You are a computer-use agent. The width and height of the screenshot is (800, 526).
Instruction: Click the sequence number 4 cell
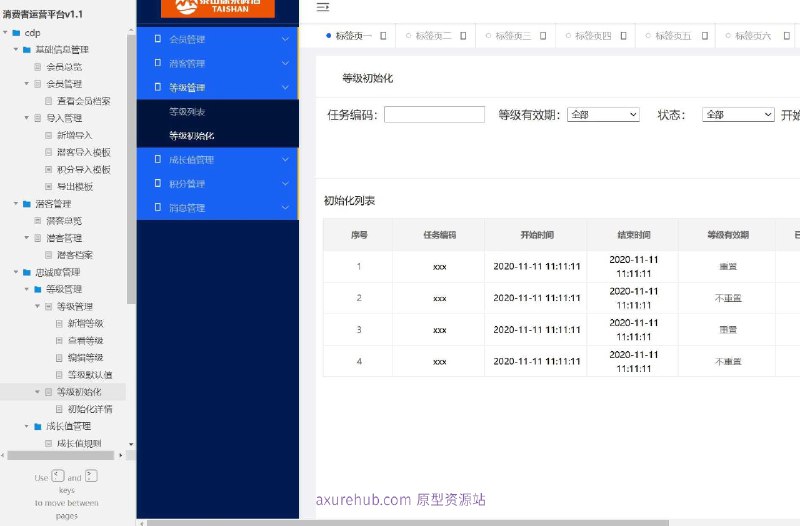(x=359, y=361)
